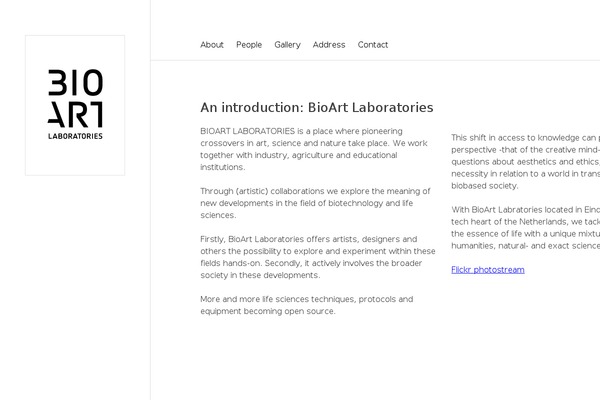
Task: Click the text about open source equipment
Action: coord(307,305)
